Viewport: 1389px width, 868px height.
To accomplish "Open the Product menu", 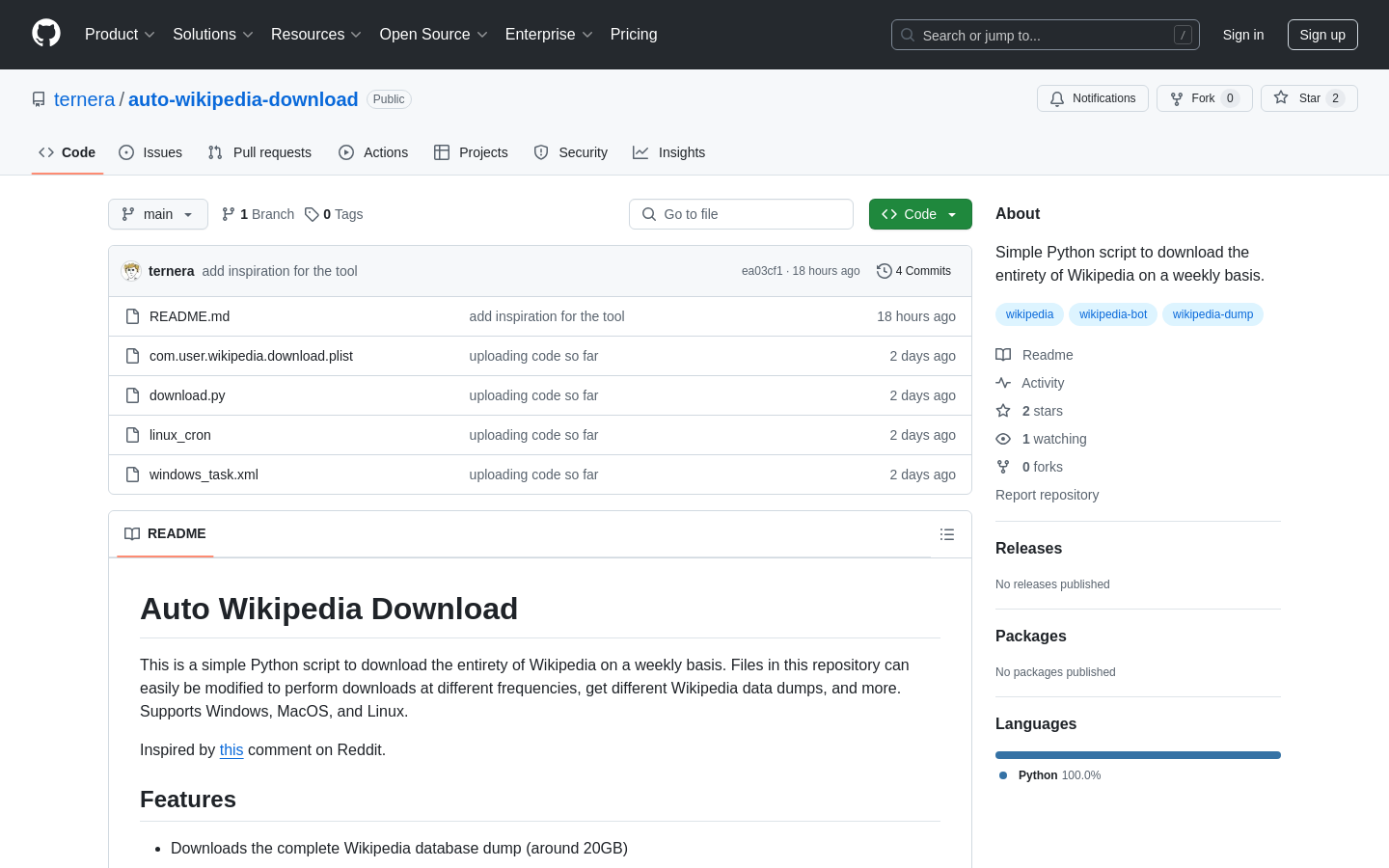I will [120, 35].
